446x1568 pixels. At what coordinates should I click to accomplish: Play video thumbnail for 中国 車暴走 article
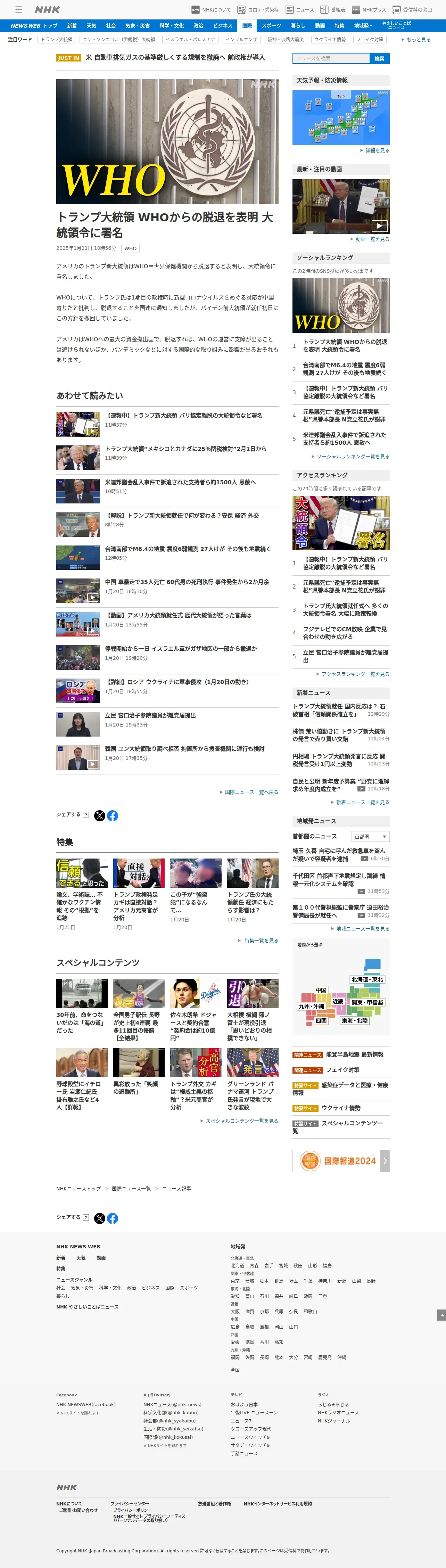[x=78, y=591]
